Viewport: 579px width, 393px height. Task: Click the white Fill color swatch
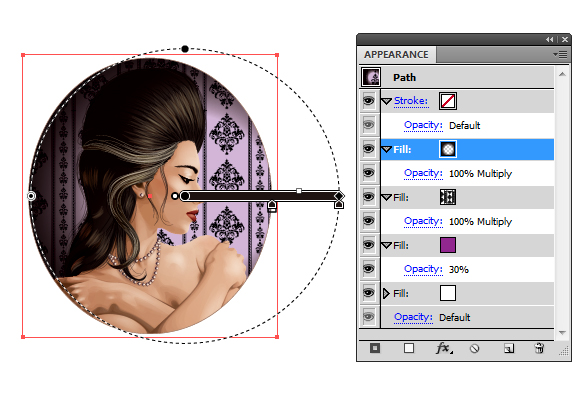click(448, 293)
